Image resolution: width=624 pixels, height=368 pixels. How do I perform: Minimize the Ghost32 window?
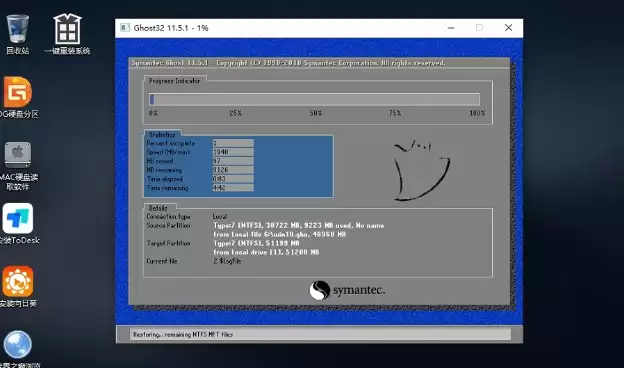pos(451,28)
